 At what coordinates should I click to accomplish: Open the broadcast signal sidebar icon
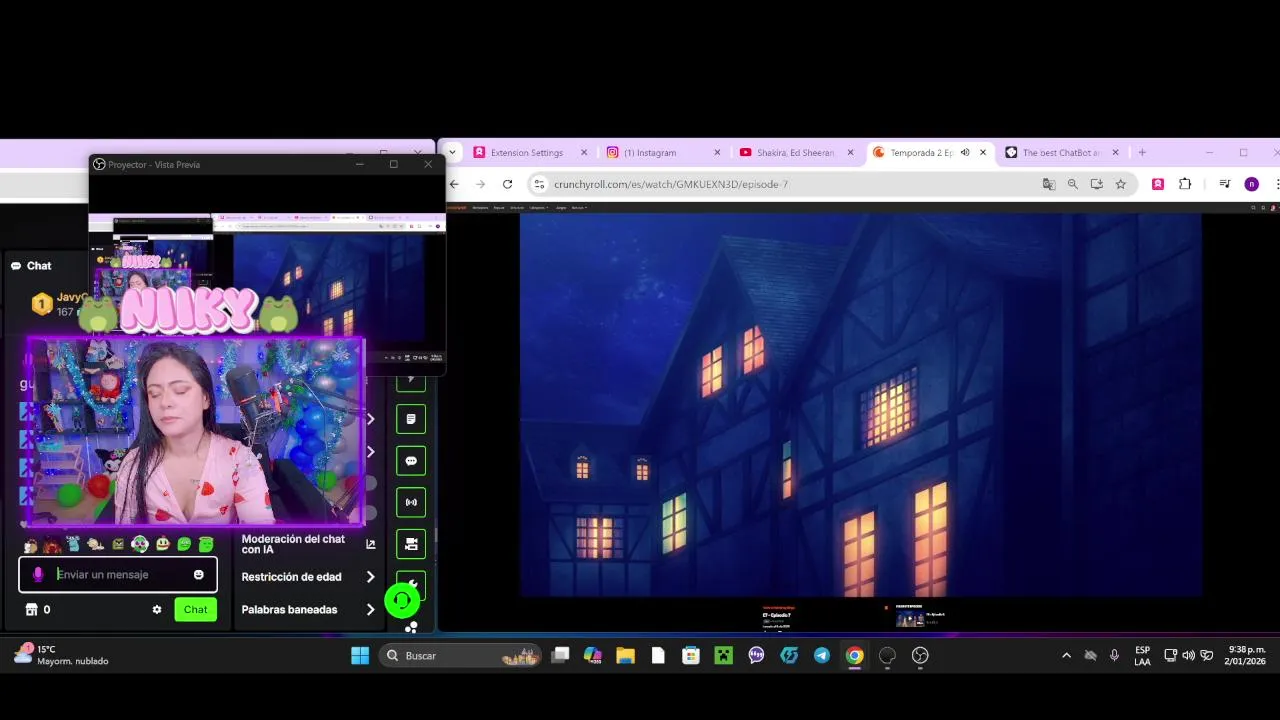pos(411,502)
